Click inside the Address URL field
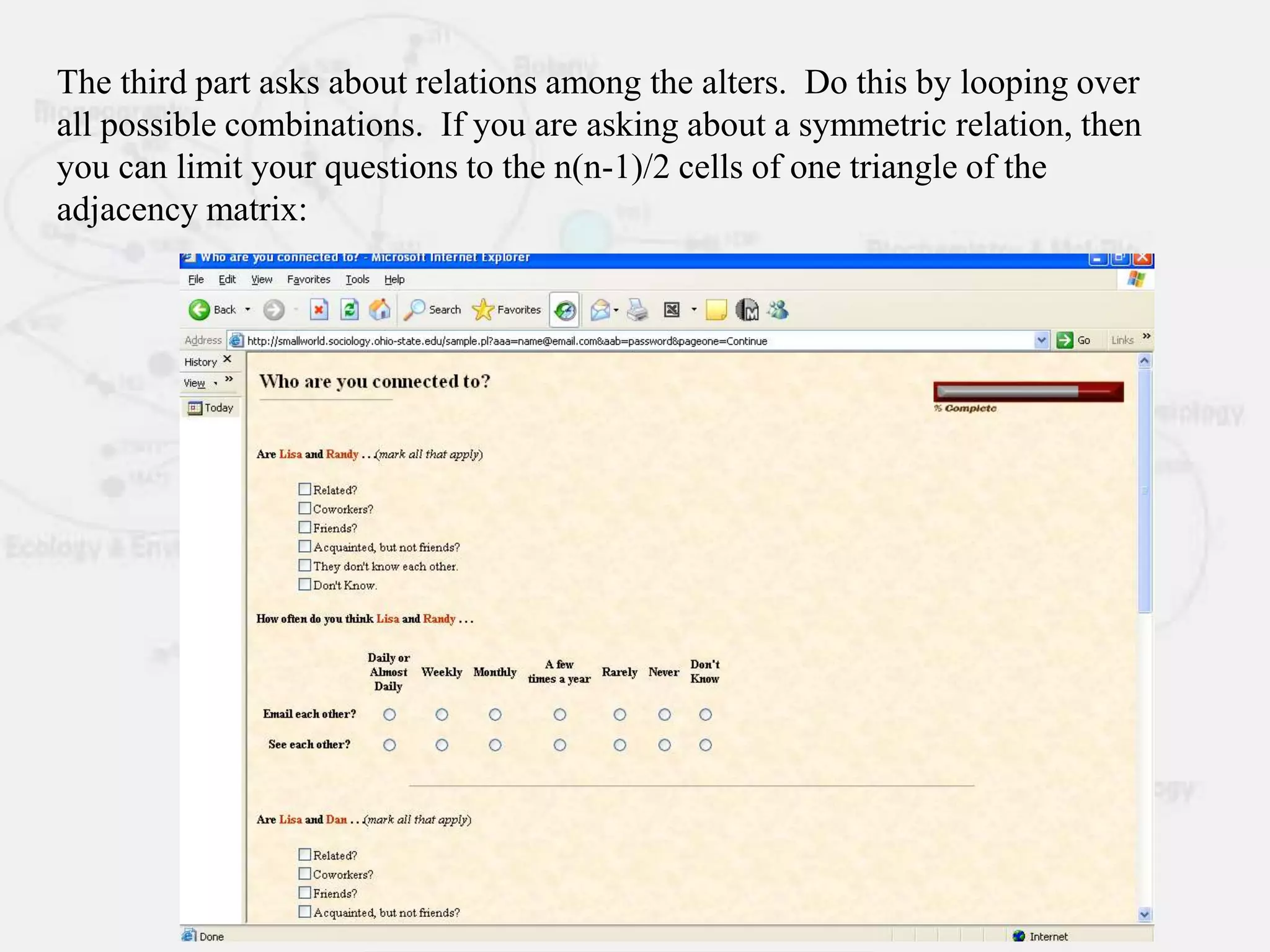 point(639,340)
